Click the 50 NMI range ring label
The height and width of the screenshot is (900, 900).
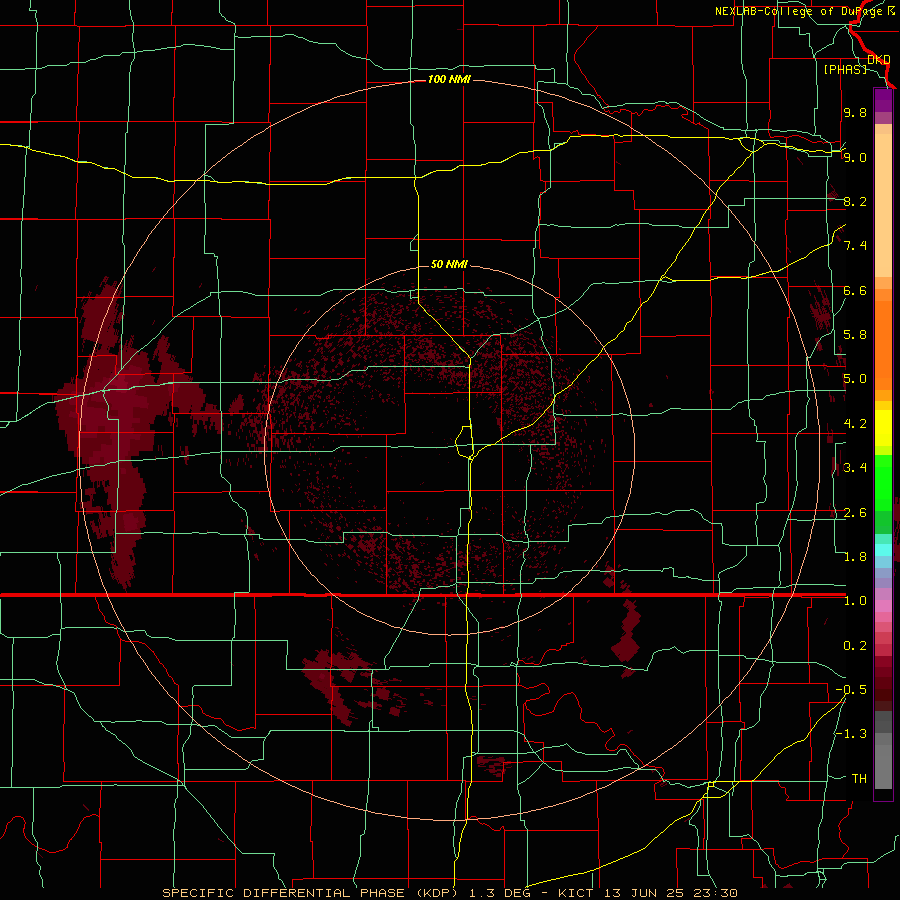point(449,264)
